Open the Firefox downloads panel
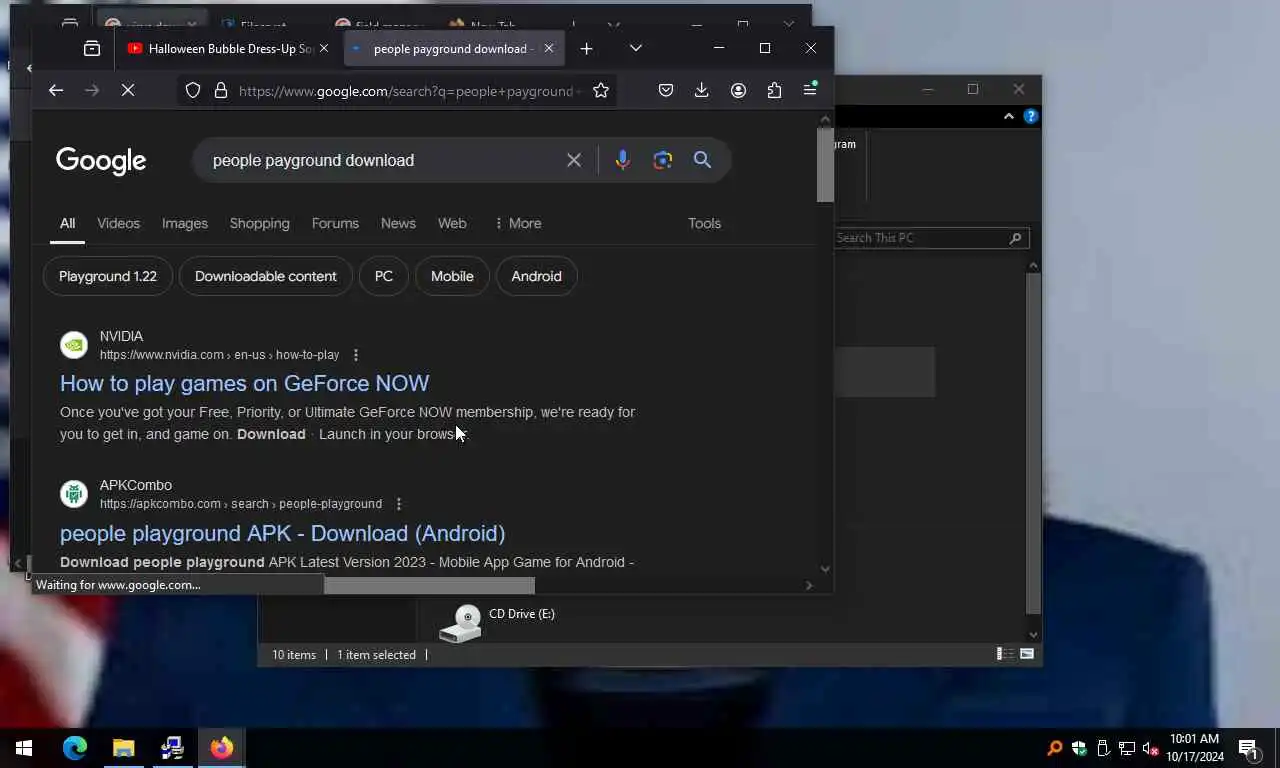Viewport: 1280px width, 768px height. 702,90
